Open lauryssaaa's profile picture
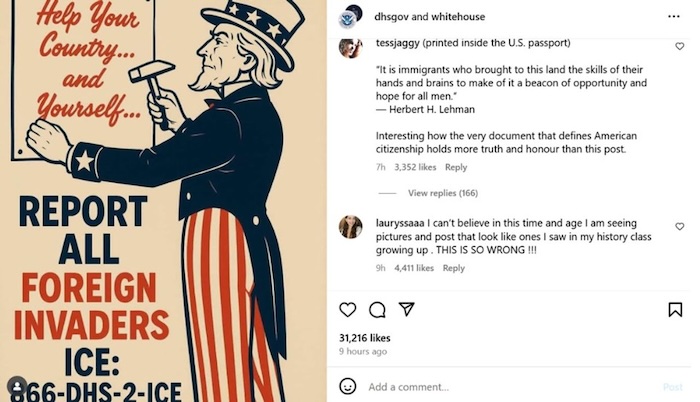 [x=350, y=227]
